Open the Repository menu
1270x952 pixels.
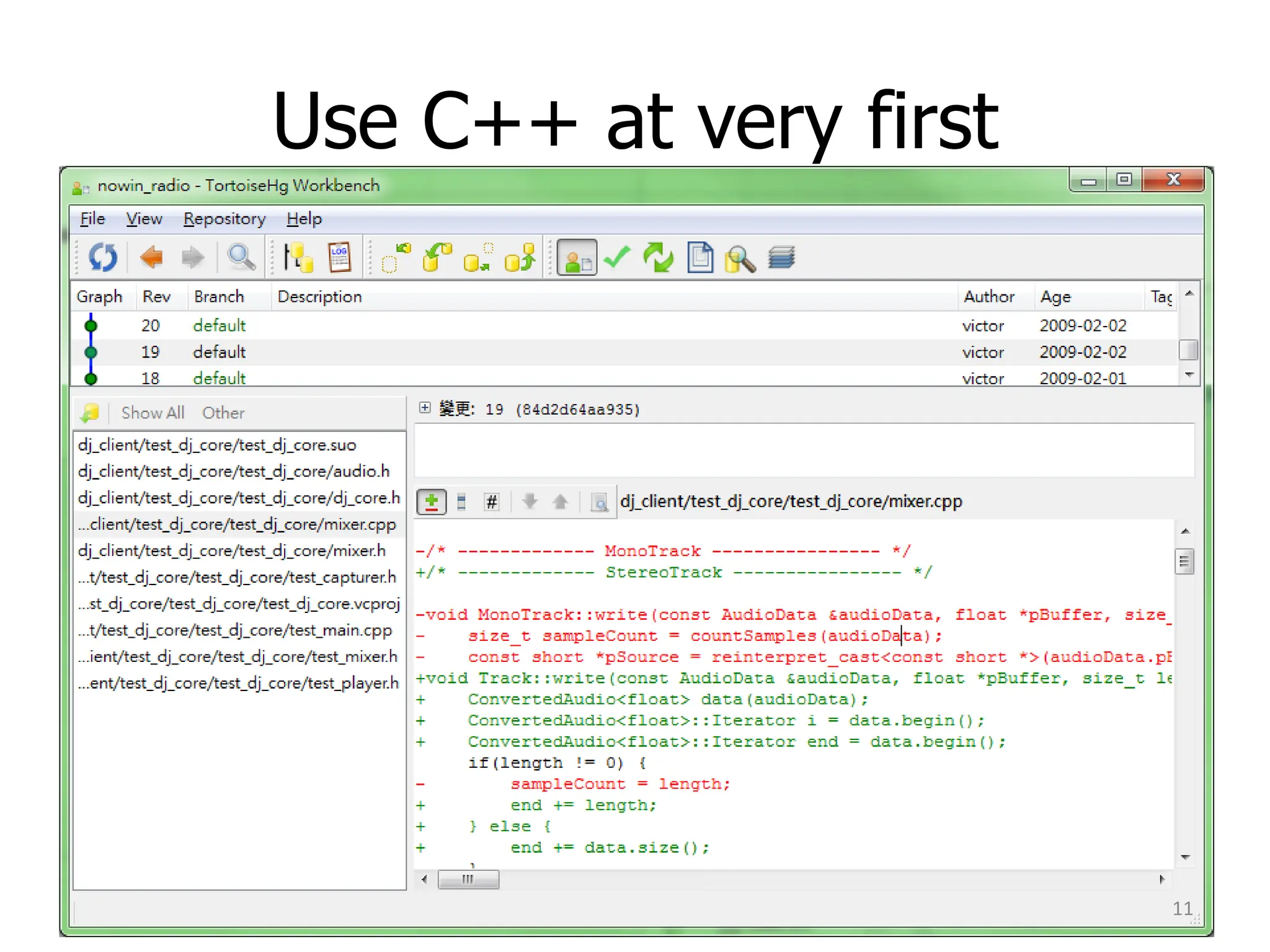tap(224, 219)
